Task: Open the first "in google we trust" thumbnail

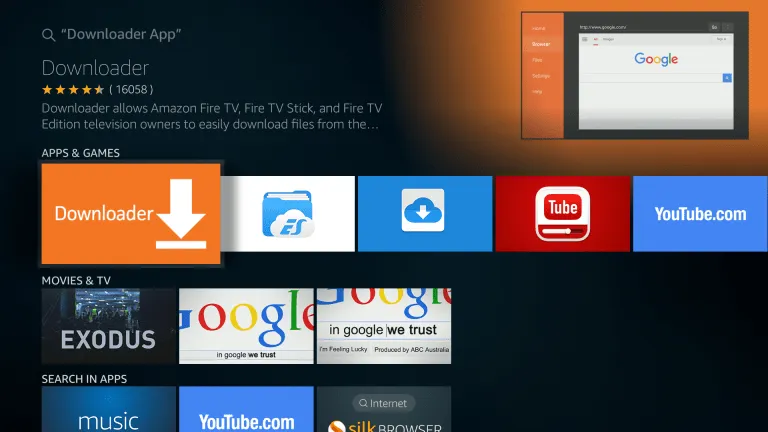Action: point(246,326)
